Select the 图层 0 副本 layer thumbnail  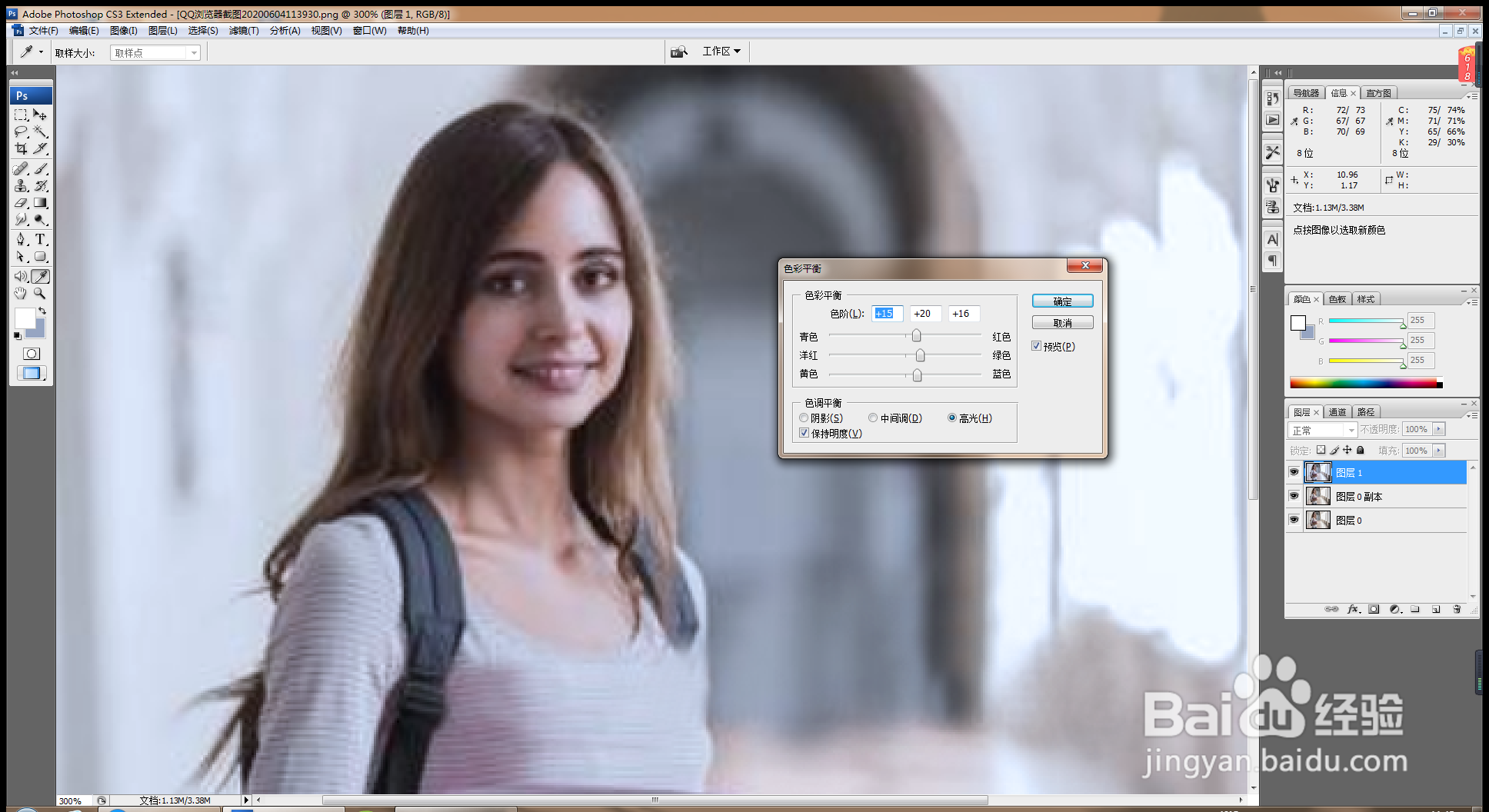click(1317, 496)
